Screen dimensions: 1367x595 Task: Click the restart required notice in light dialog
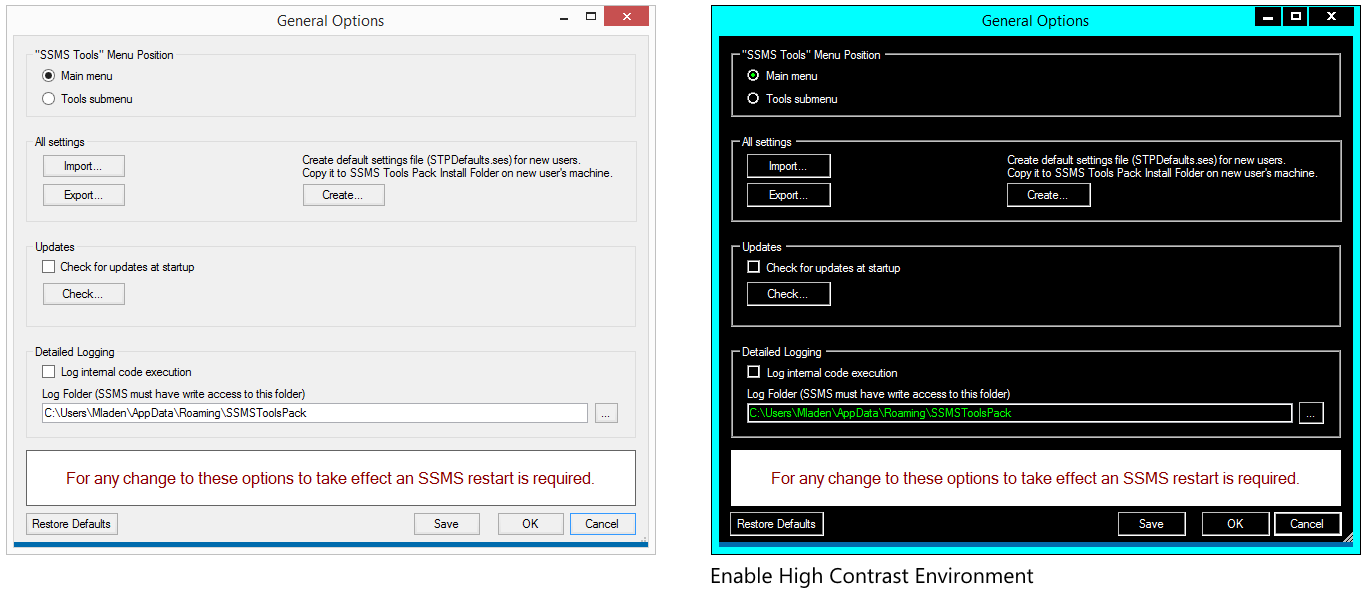(x=331, y=478)
